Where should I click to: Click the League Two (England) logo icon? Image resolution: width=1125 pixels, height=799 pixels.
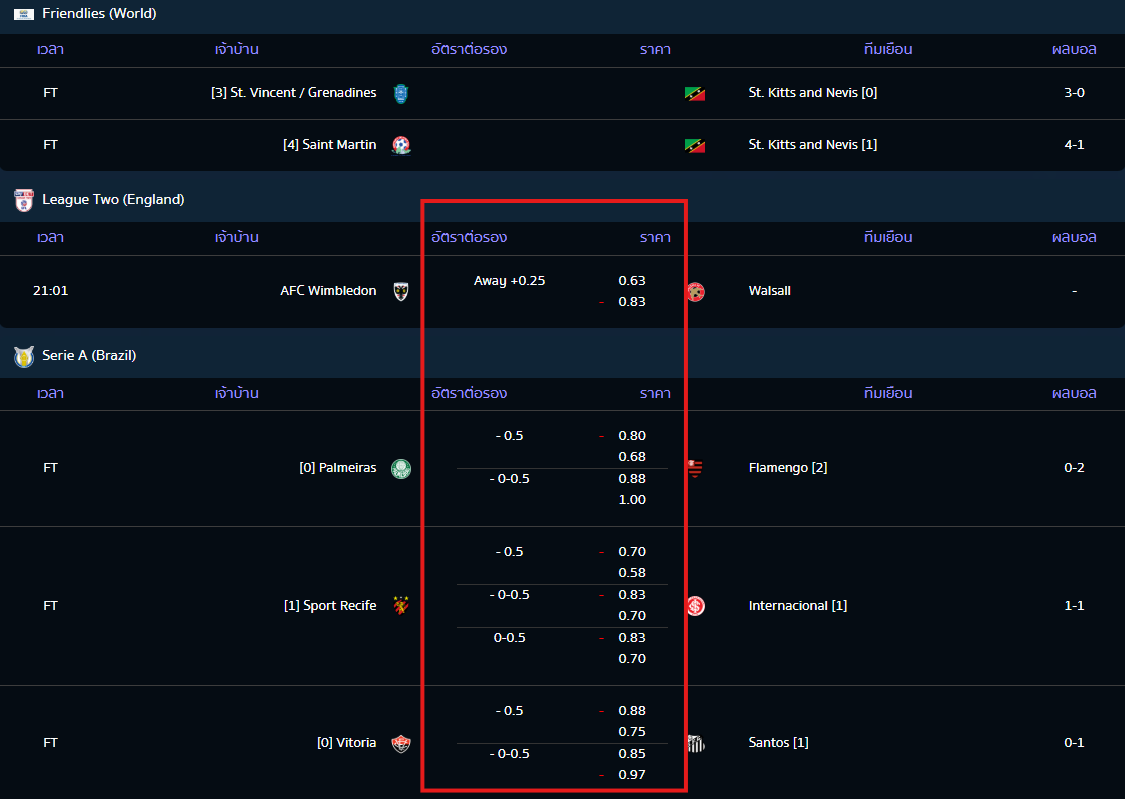coord(24,200)
